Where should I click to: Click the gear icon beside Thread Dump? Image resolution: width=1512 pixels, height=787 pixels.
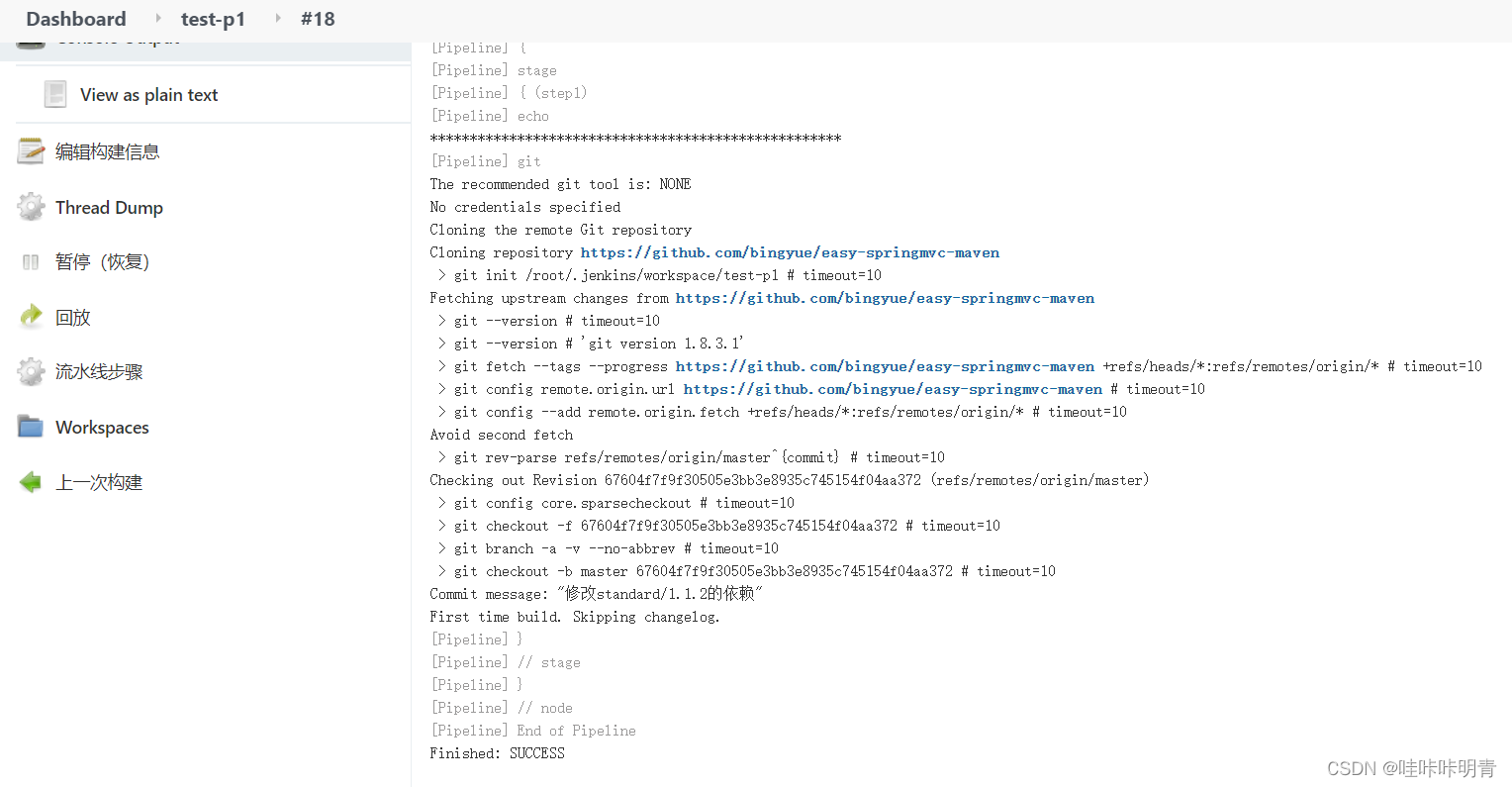[x=31, y=207]
